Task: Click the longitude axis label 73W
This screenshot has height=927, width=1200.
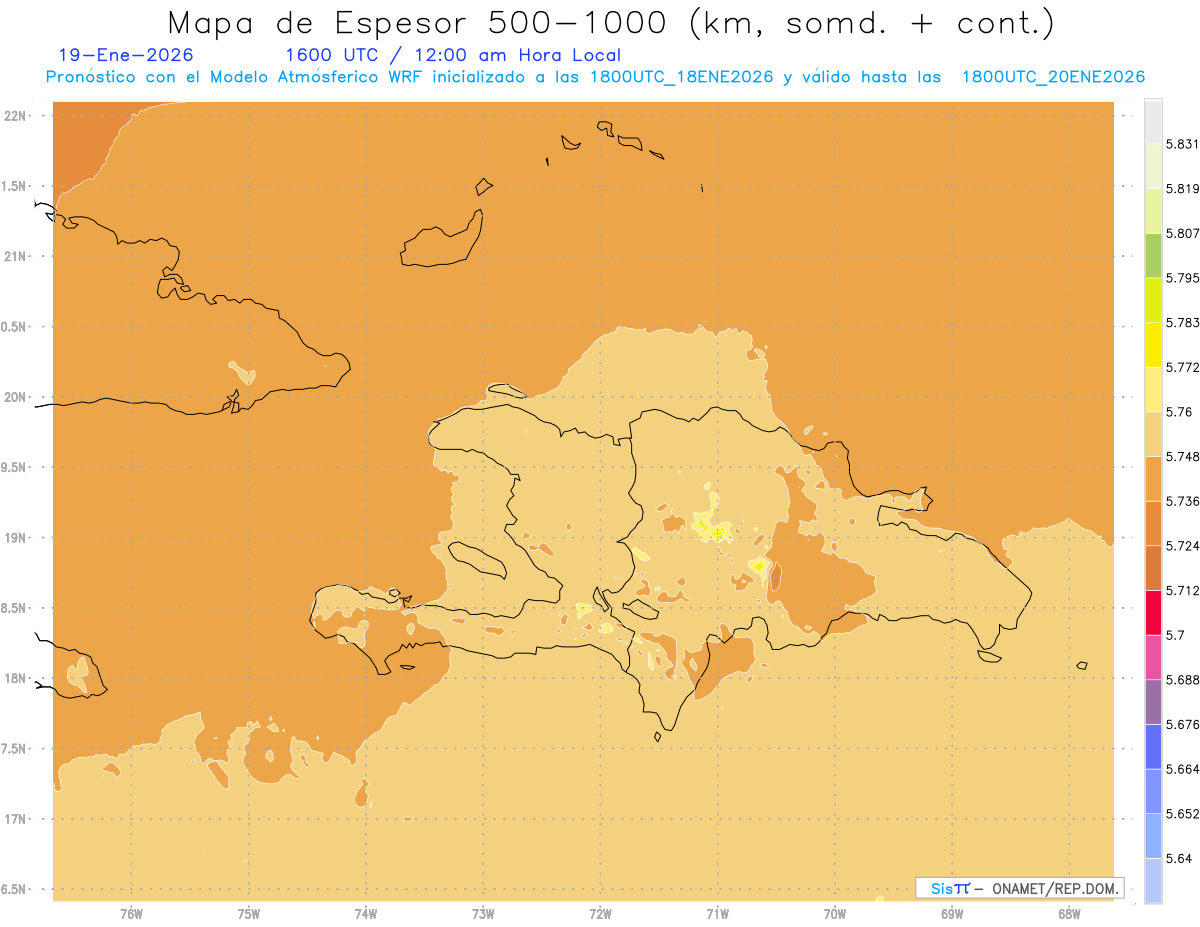Action: tap(483, 914)
